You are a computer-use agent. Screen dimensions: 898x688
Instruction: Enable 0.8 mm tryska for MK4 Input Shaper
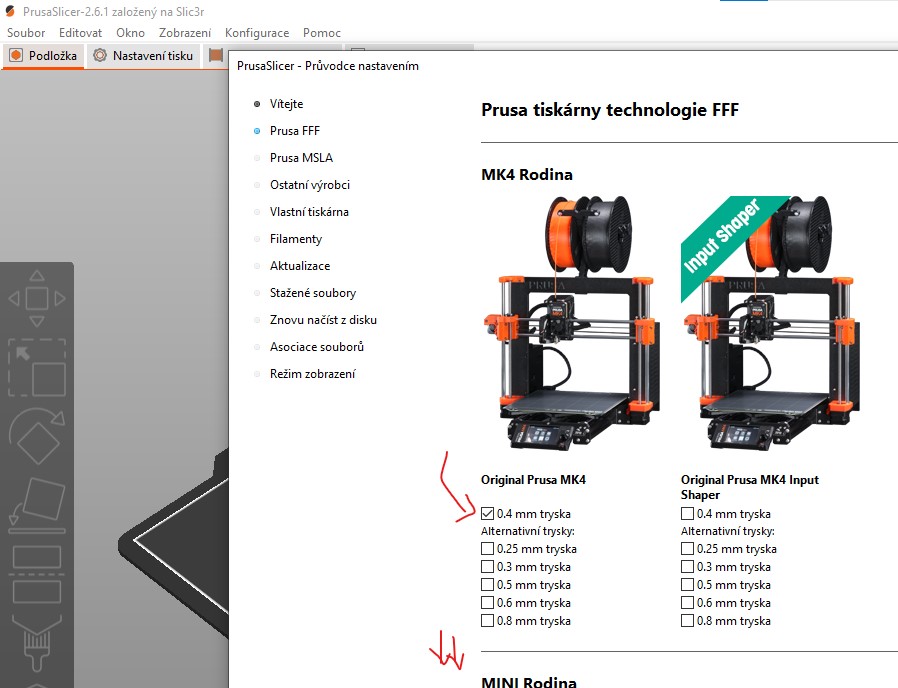tap(688, 621)
